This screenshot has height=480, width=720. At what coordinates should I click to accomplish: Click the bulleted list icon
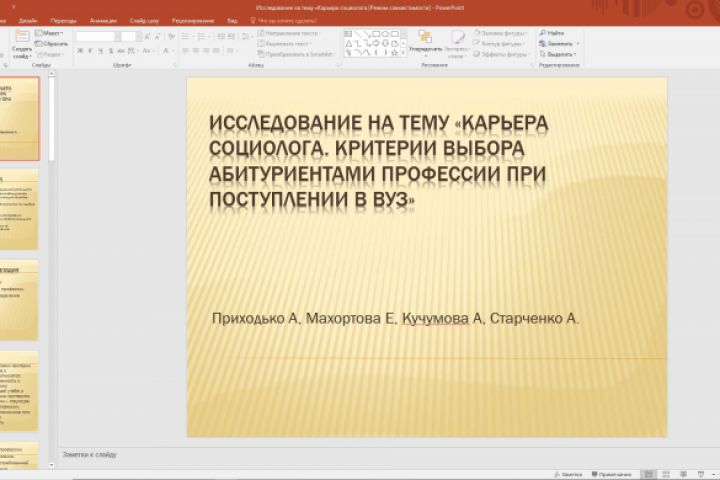point(186,36)
